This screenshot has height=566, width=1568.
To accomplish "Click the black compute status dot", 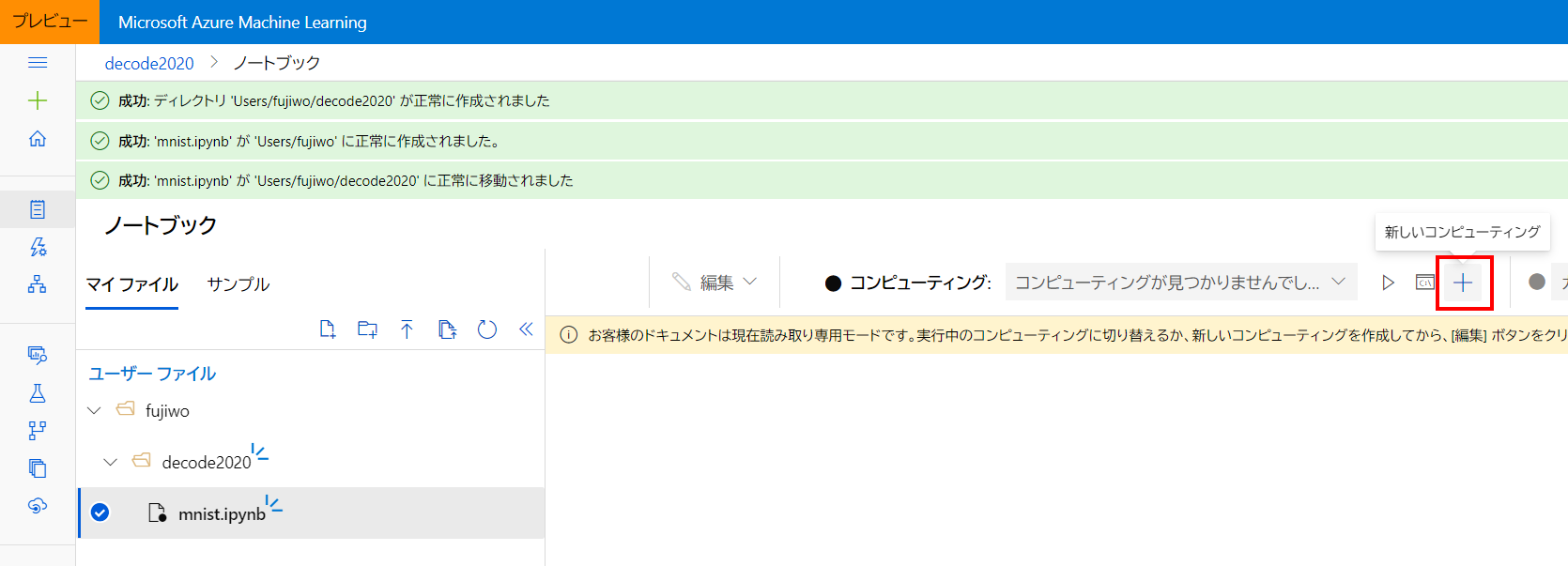I will pyautogui.click(x=833, y=283).
